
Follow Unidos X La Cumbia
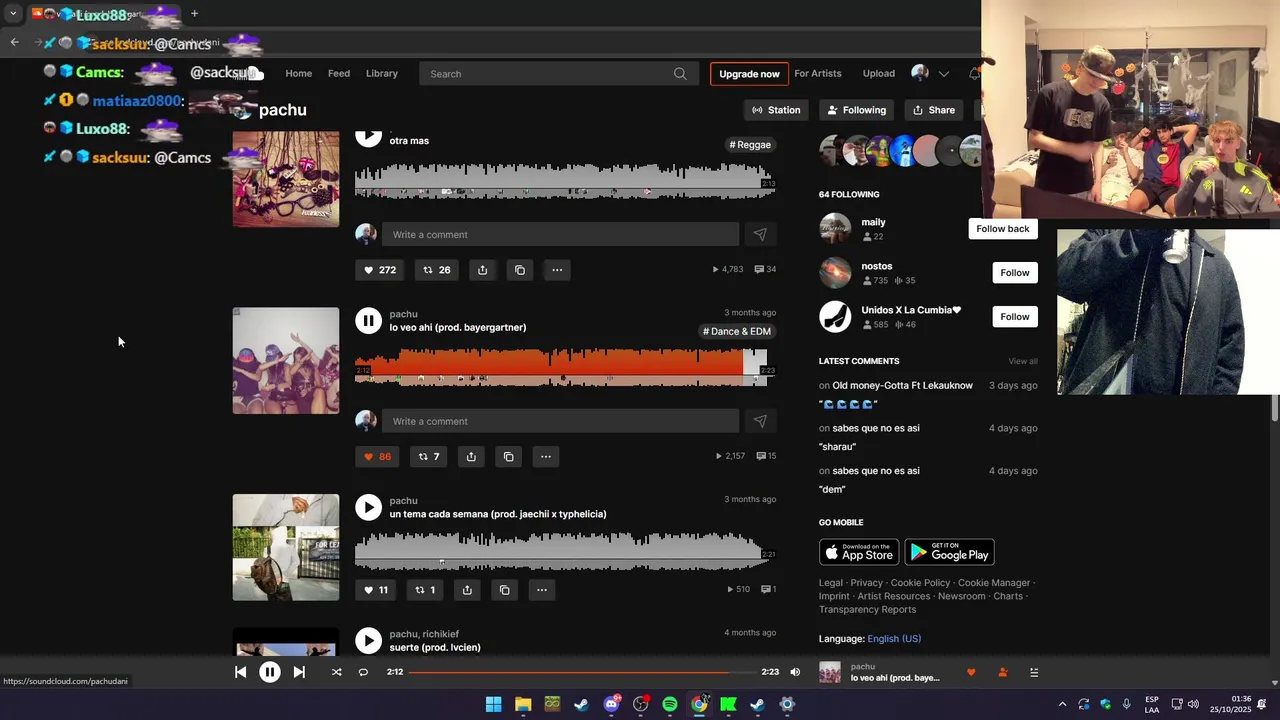tap(1014, 317)
